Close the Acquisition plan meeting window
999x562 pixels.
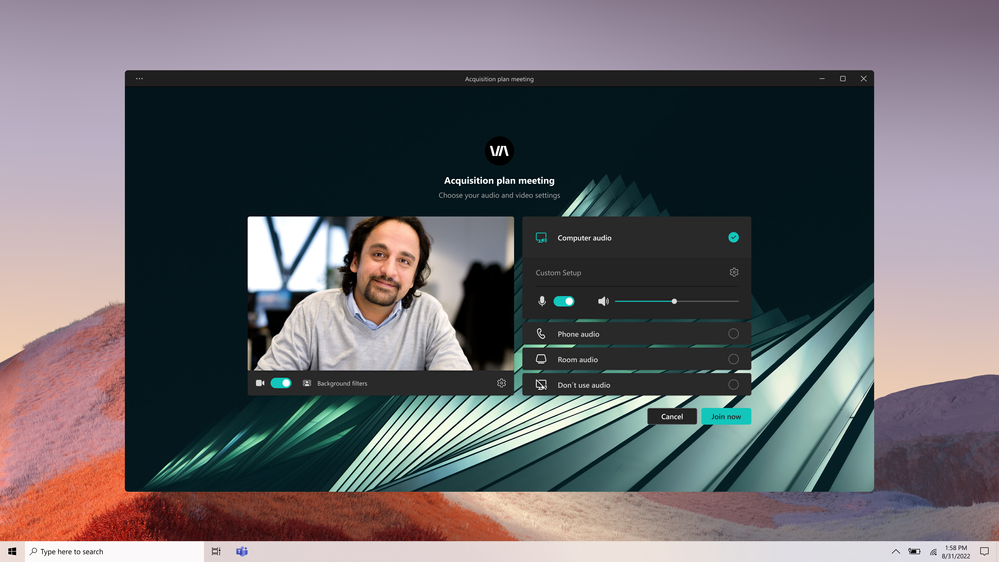[863, 78]
